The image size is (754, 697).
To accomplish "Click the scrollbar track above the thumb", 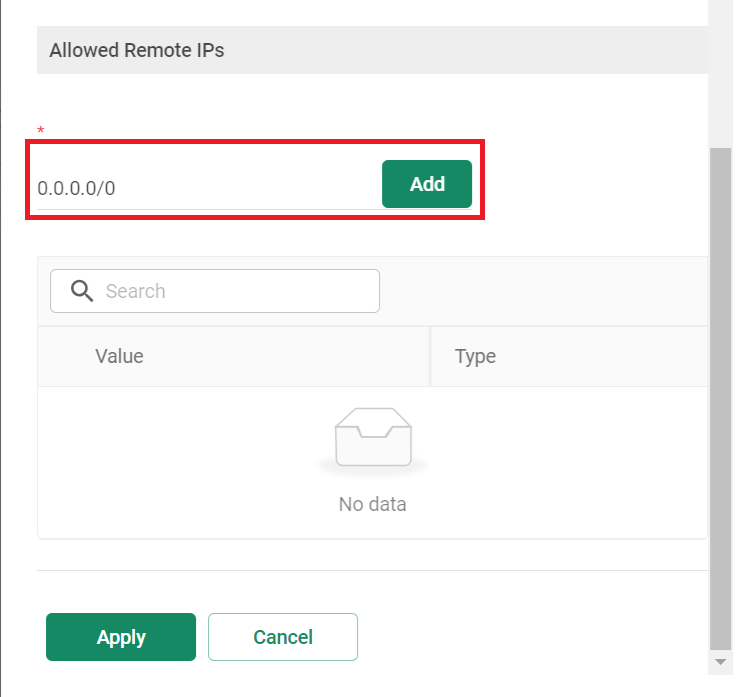I will tap(720, 72).
